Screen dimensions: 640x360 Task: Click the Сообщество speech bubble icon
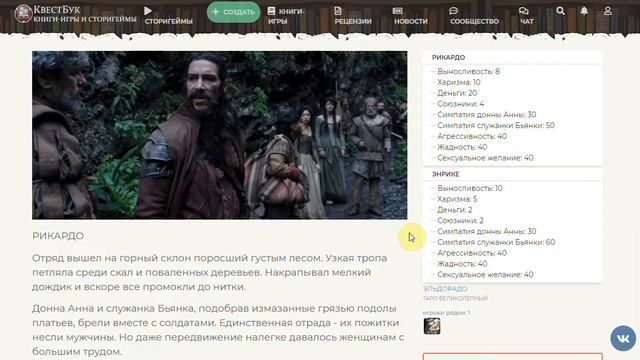(x=453, y=11)
